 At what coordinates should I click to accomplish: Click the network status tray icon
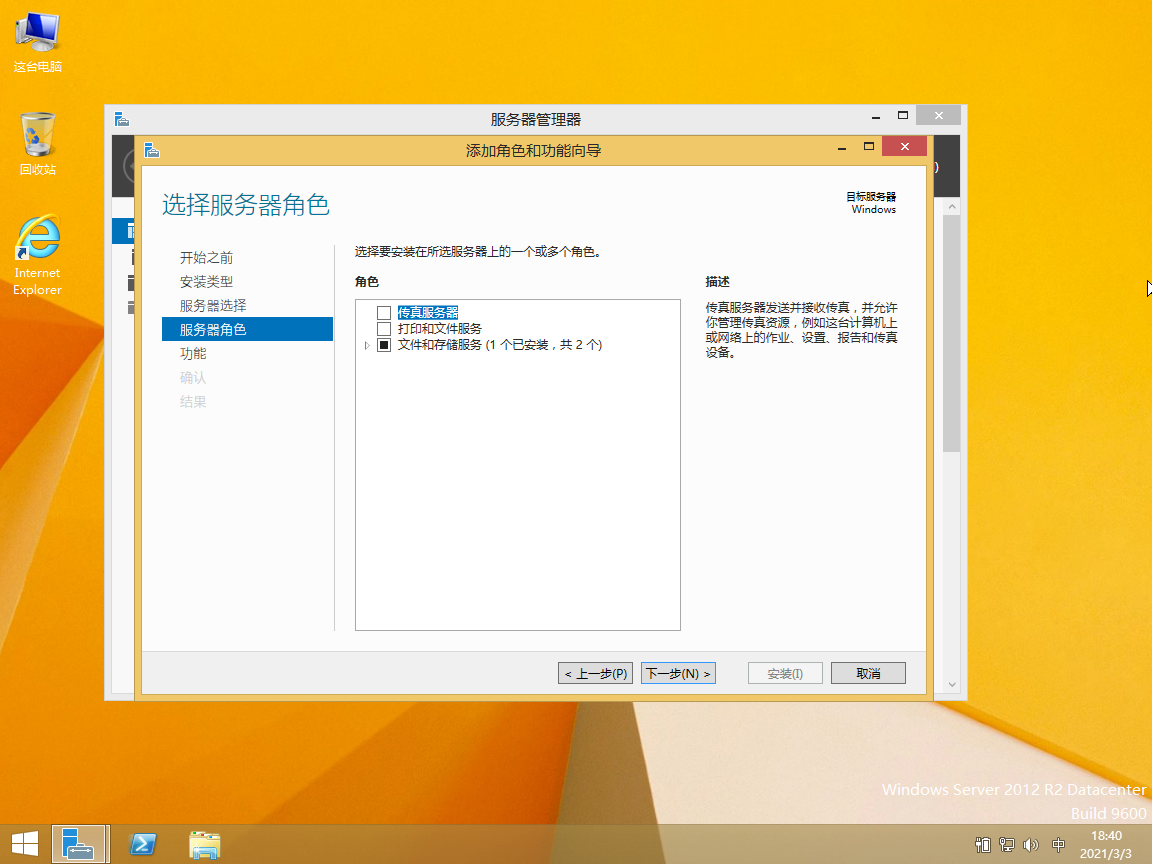click(x=1007, y=845)
